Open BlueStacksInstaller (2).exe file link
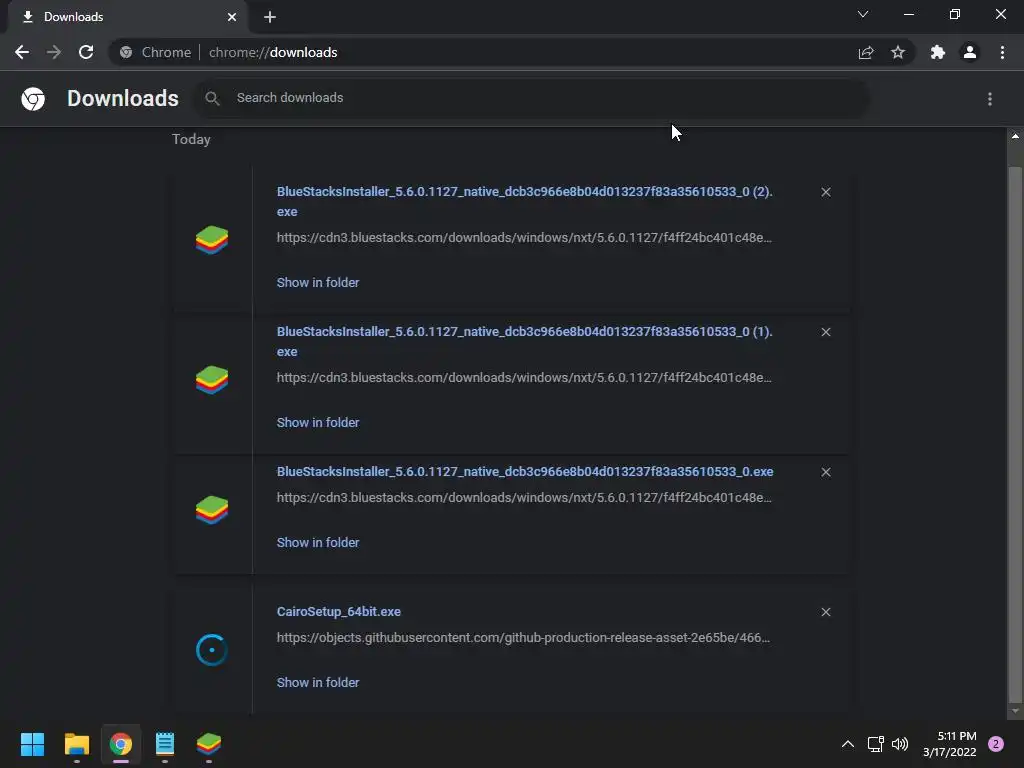The height and width of the screenshot is (768, 1024). coord(524,201)
